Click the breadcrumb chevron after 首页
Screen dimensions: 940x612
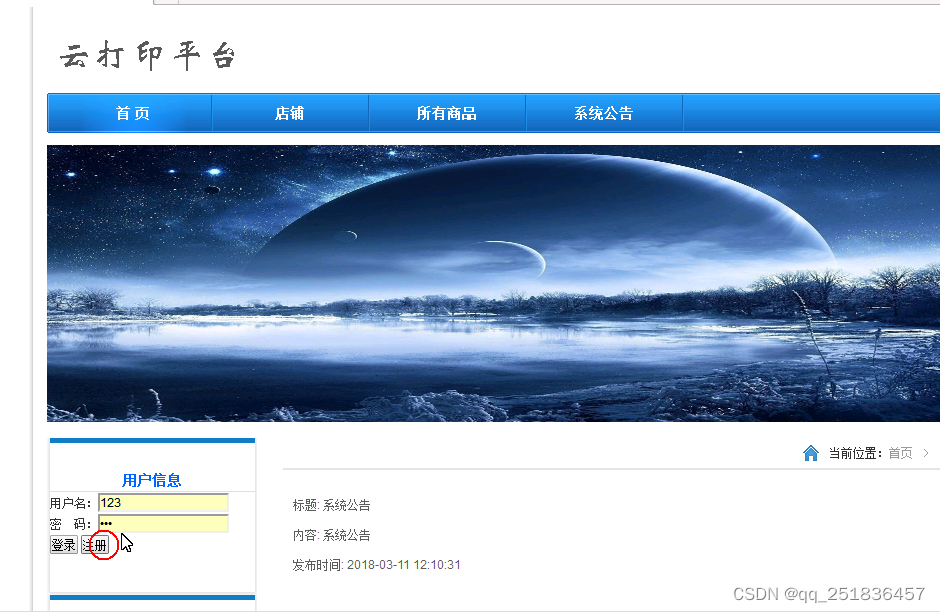click(926, 453)
